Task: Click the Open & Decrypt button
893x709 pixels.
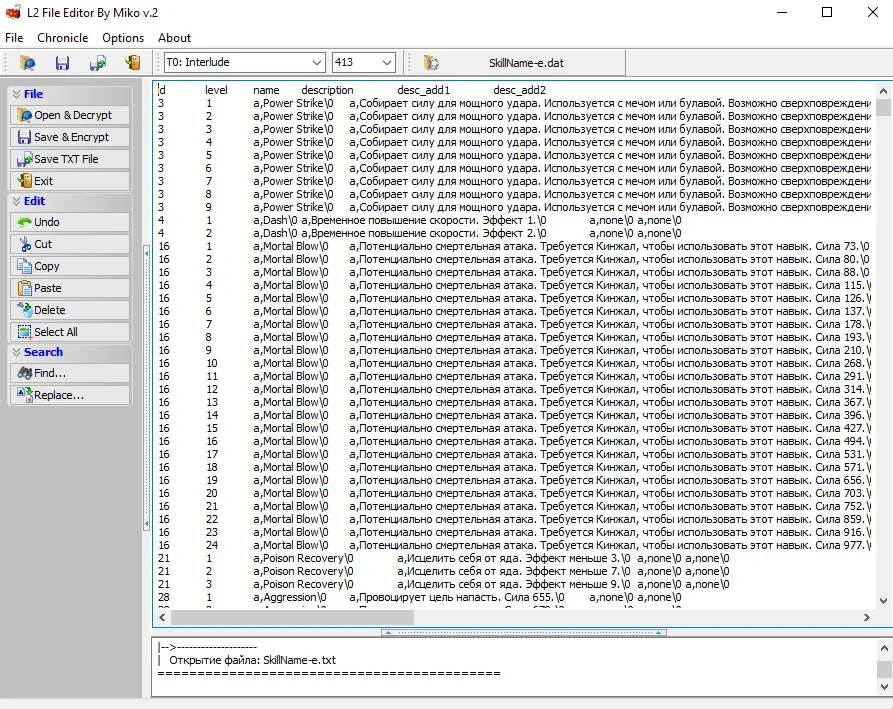Action: click(70, 115)
